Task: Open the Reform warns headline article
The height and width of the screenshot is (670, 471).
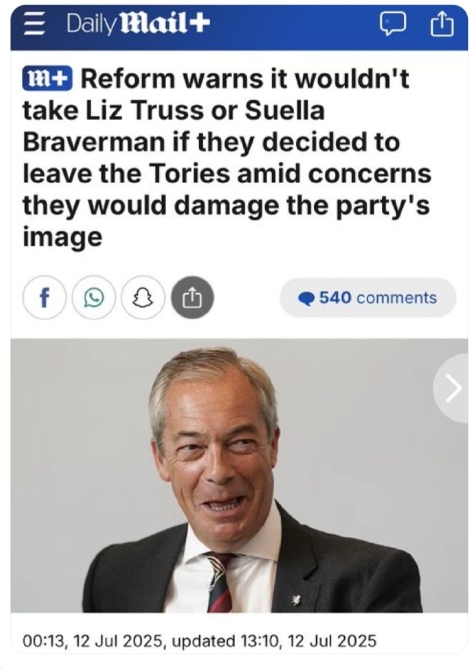Action: click(227, 158)
